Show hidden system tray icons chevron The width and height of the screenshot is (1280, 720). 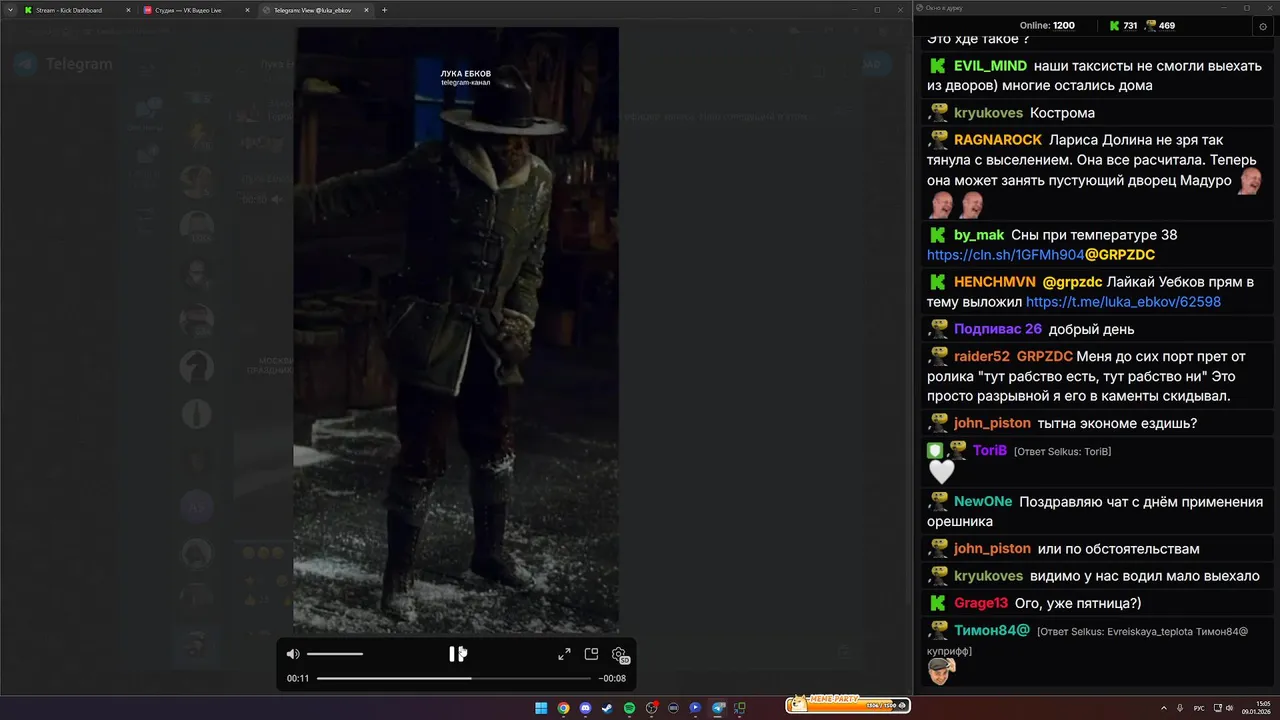1163,708
